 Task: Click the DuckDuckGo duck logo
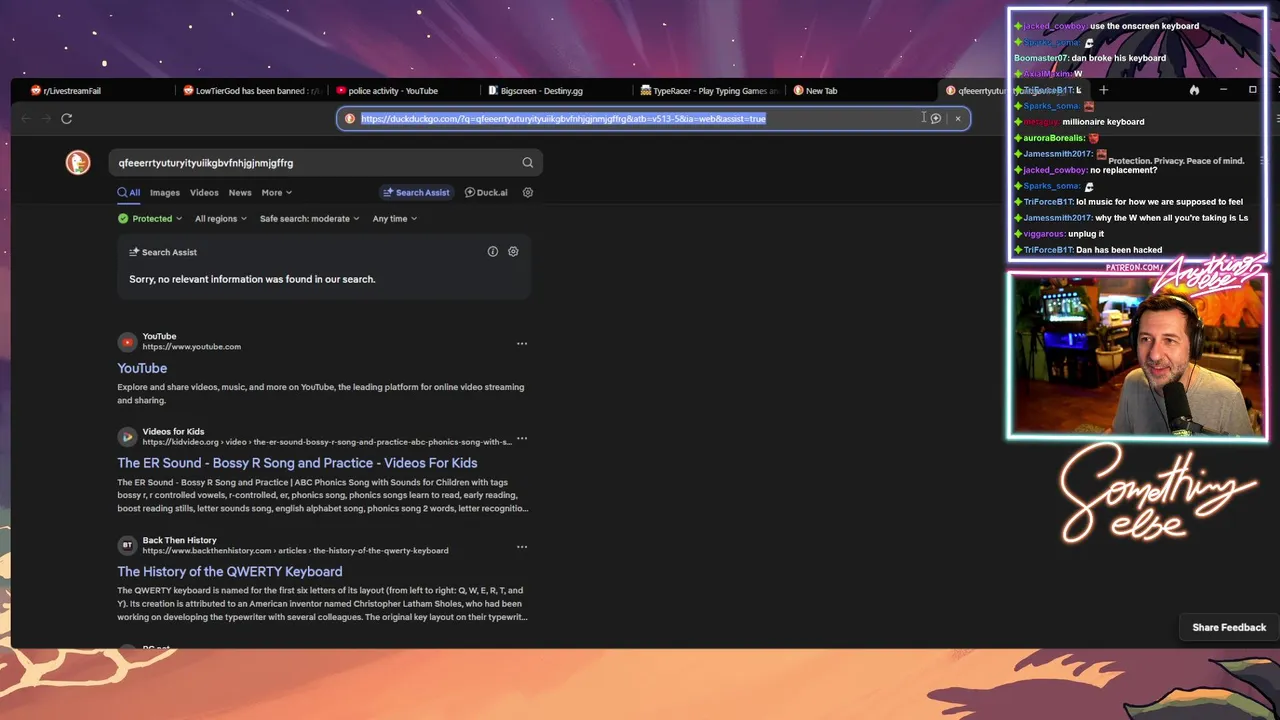point(78,162)
